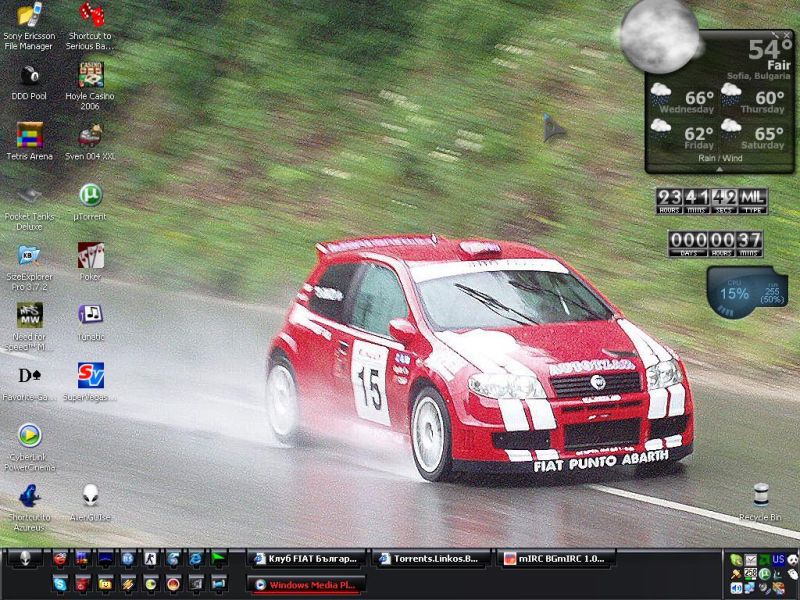Collapse the weather forecast panel arrow
The height and width of the screenshot is (600, 800).
pos(719,169)
